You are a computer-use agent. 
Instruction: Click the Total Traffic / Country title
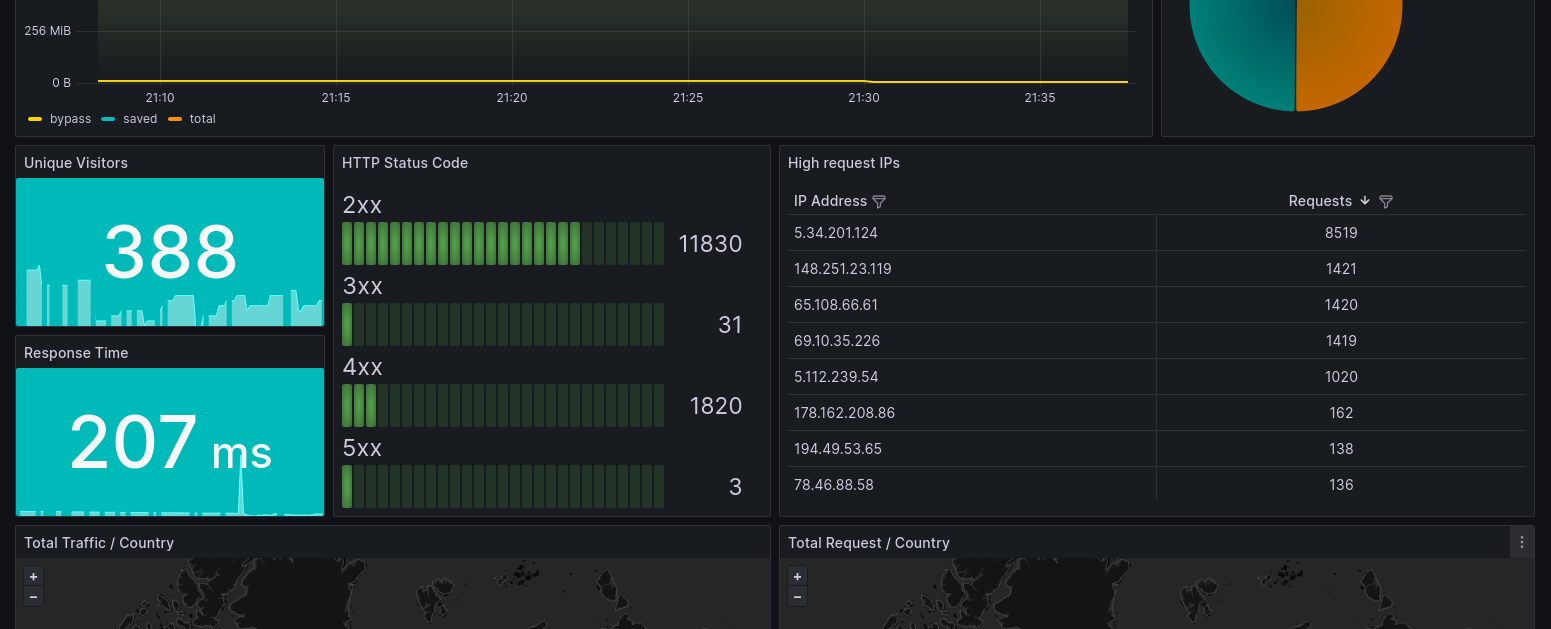click(x=99, y=543)
